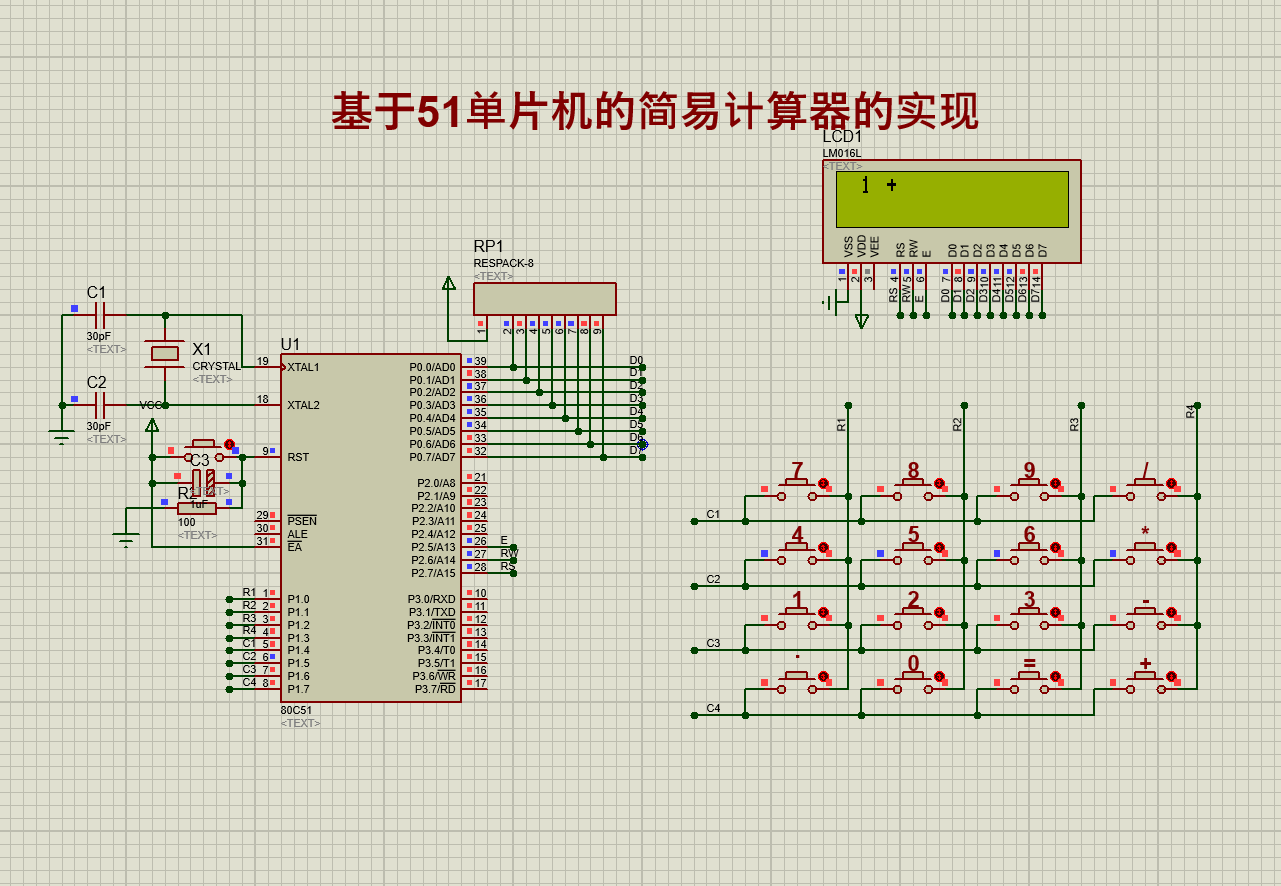Toggle the red latch dot of key 0
The image size is (1281, 886).
940,677
